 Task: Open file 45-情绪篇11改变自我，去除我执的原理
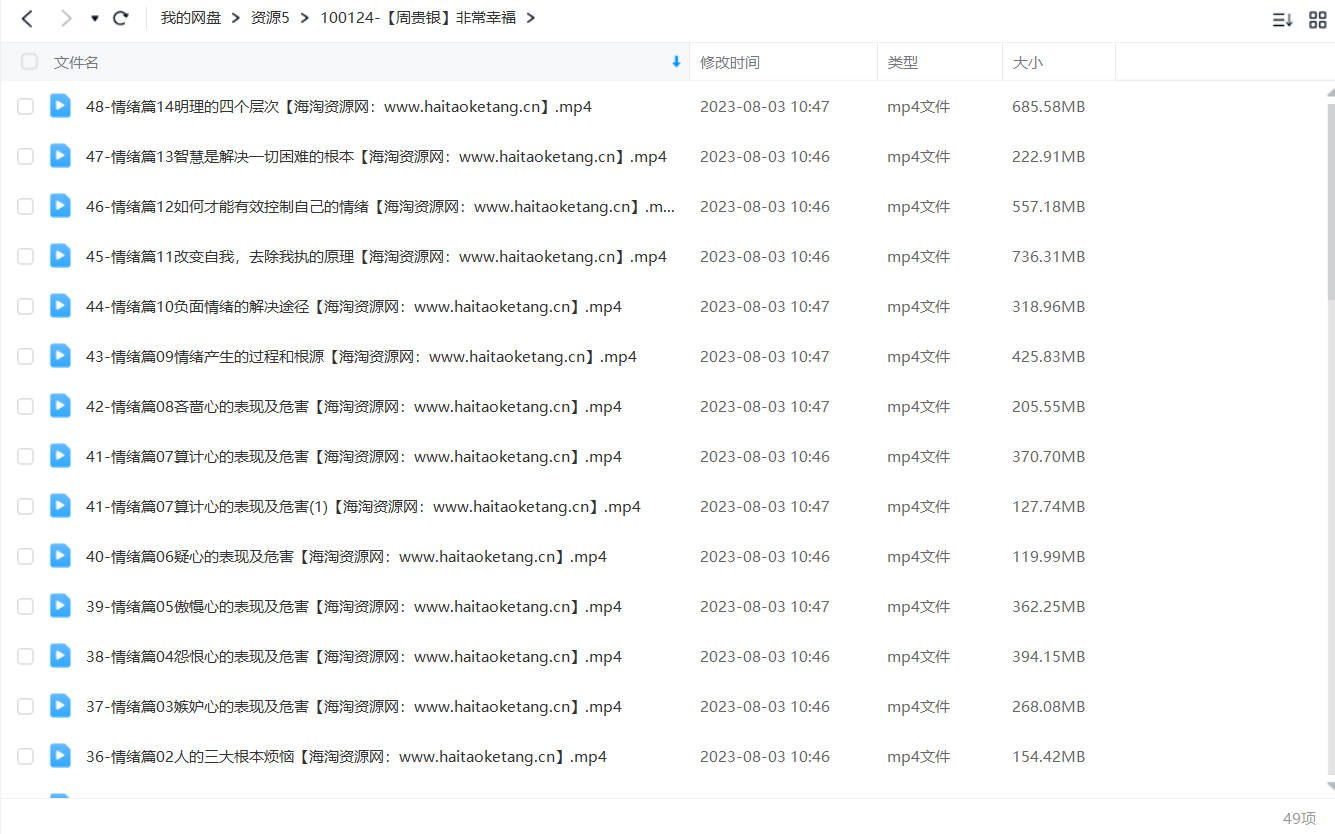click(x=376, y=256)
